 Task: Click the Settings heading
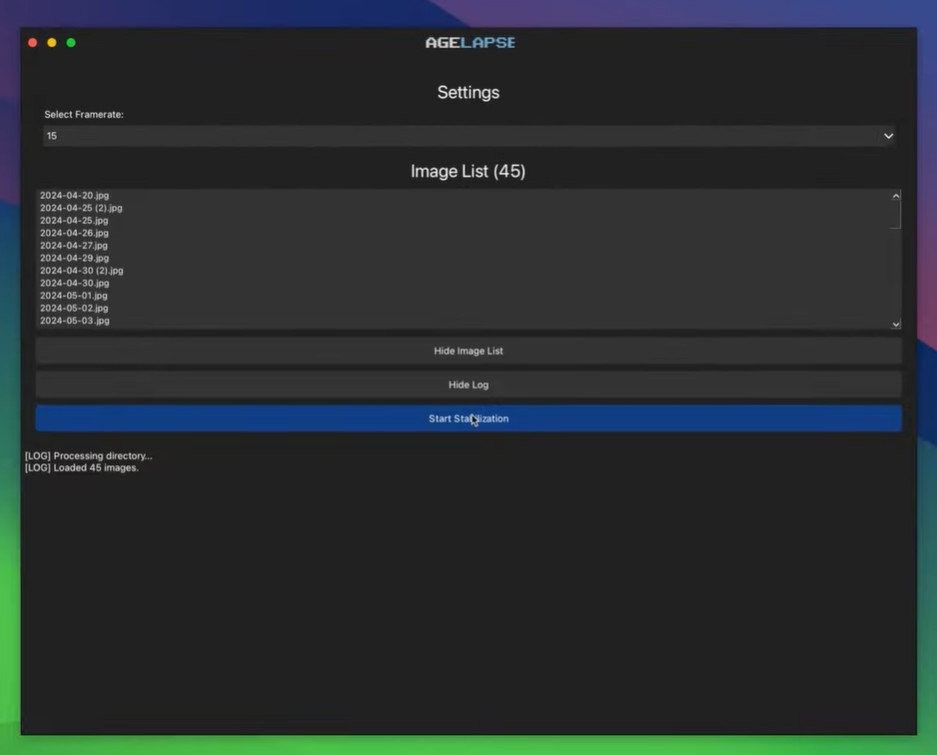(468, 93)
